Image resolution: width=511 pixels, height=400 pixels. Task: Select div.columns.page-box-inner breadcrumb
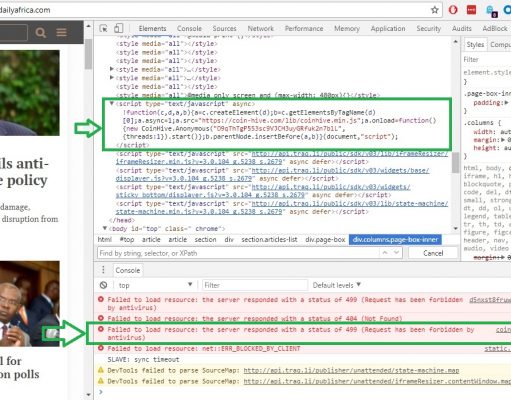pos(395,240)
